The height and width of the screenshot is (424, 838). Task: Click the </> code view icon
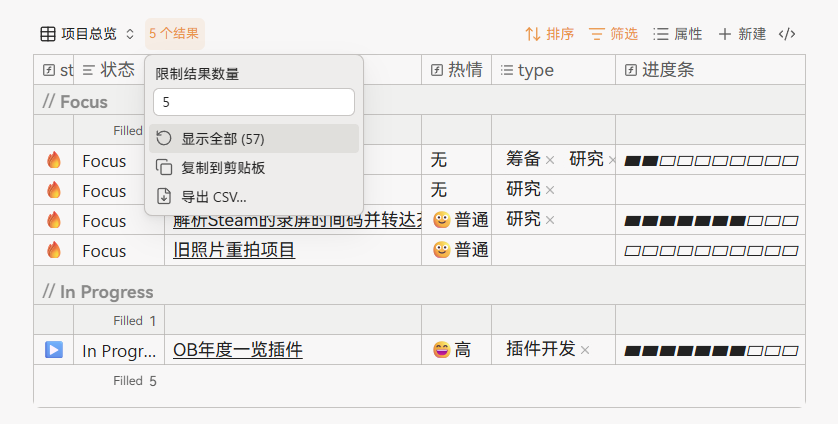(x=787, y=34)
